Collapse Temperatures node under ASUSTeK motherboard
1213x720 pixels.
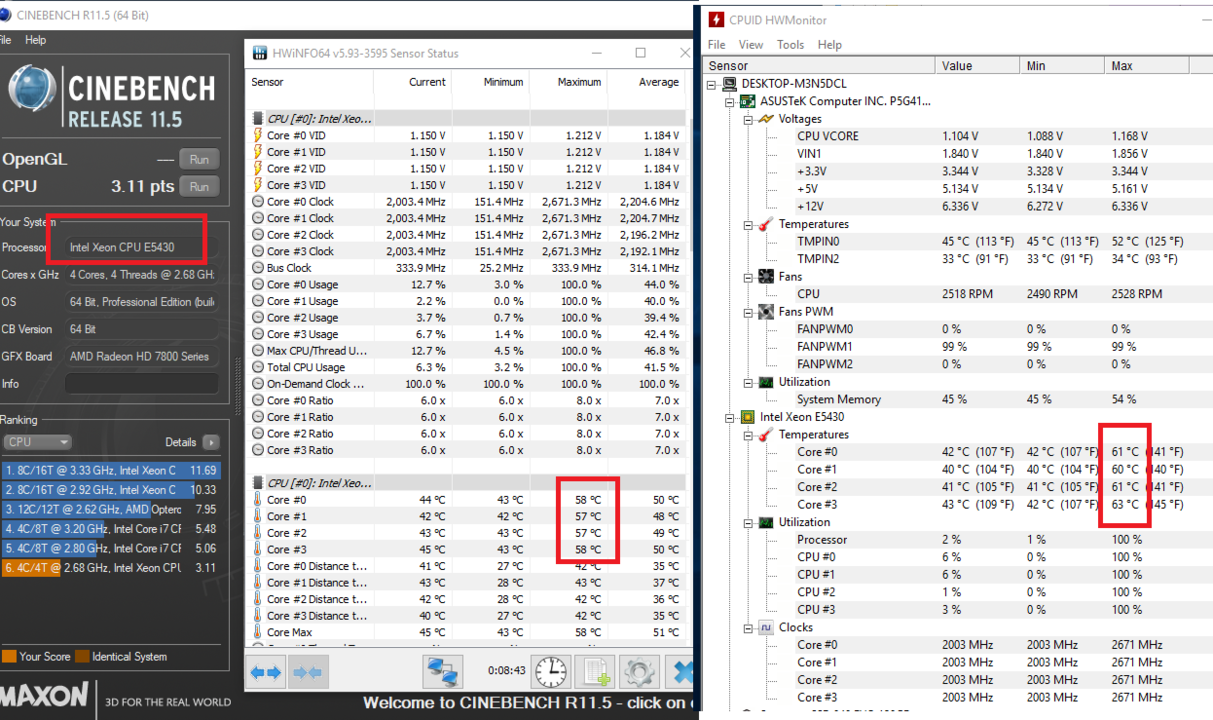(x=748, y=224)
